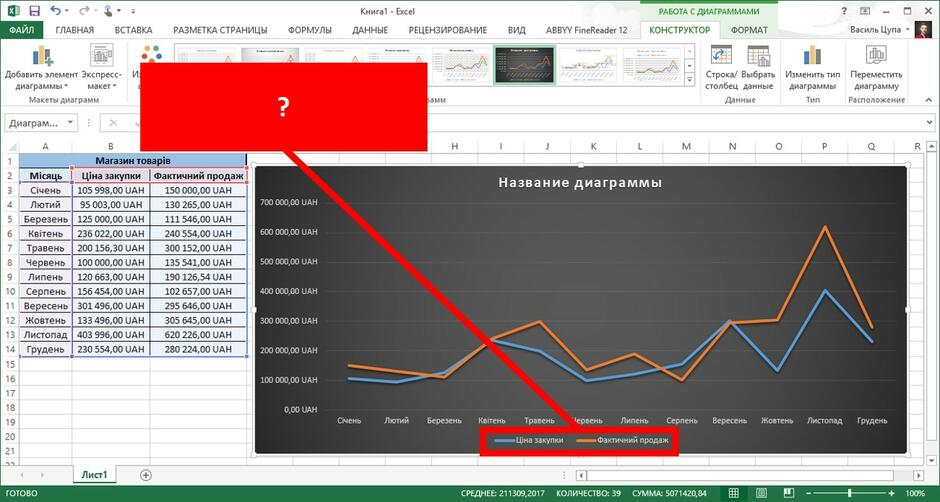
Task: Click the КОНСТРУКТОР tab
Action: tap(680, 29)
